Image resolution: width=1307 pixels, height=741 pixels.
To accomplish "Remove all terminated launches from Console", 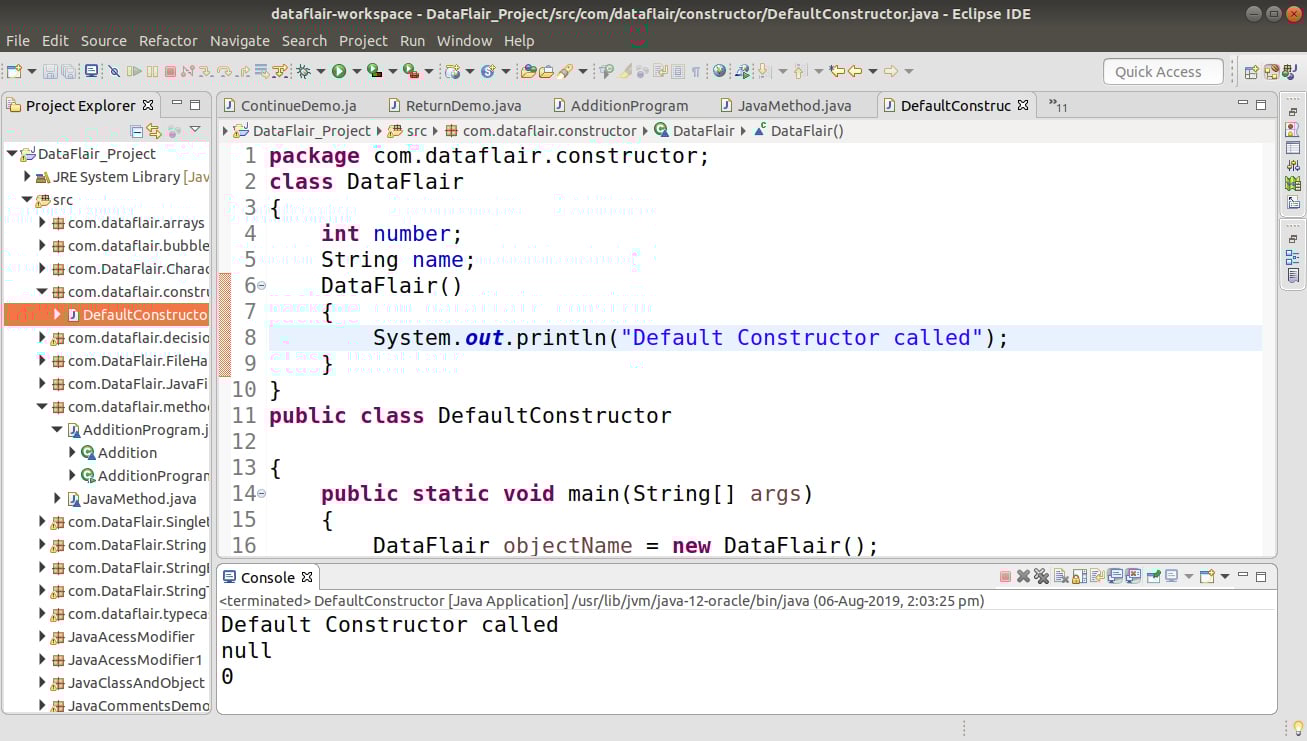I will [1041, 576].
